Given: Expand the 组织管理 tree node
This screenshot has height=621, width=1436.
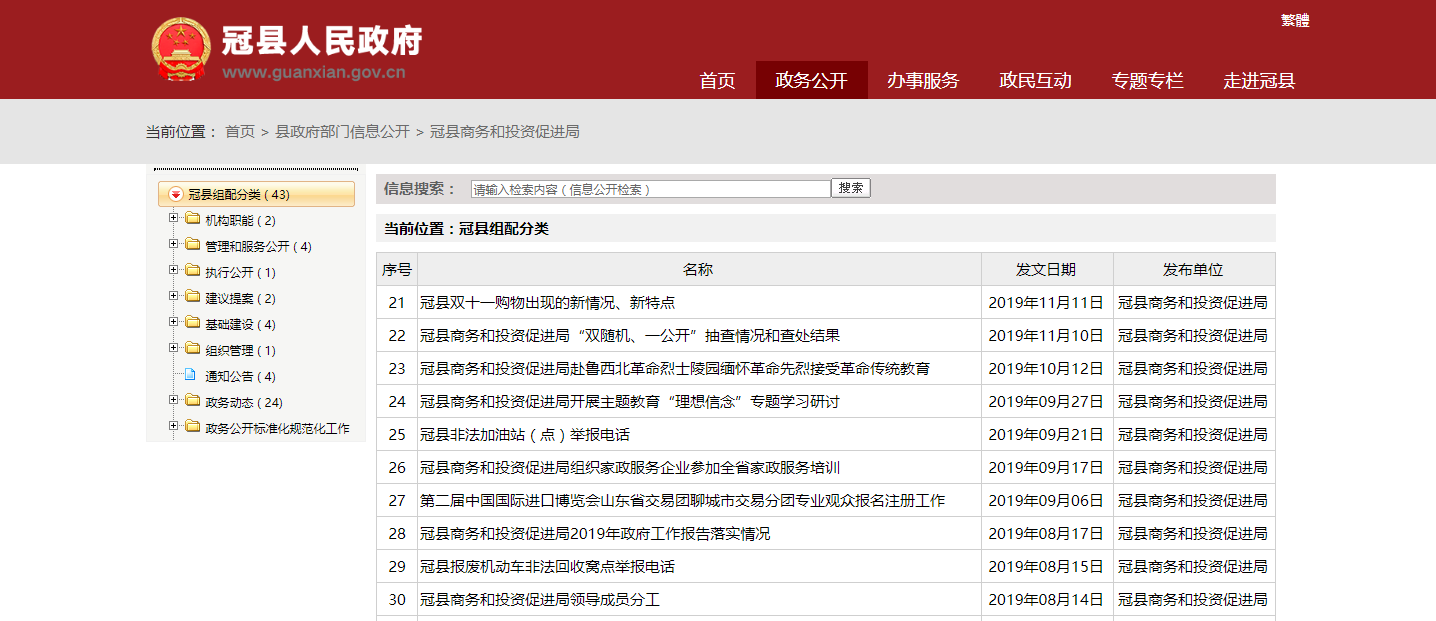Looking at the screenshot, I should [174, 349].
